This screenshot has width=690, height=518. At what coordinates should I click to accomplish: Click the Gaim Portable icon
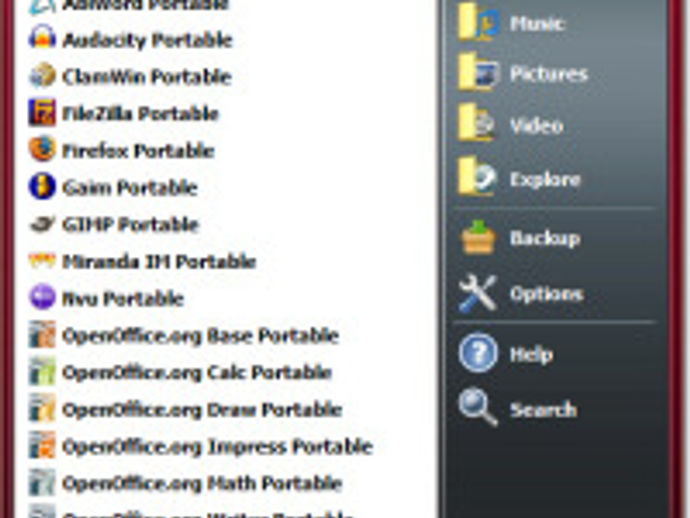(42, 187)
